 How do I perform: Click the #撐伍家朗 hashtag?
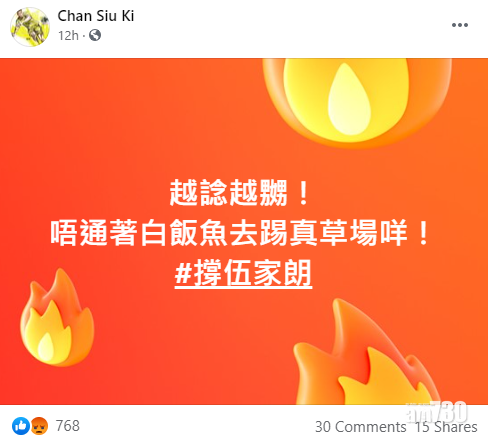click(243, 273)
